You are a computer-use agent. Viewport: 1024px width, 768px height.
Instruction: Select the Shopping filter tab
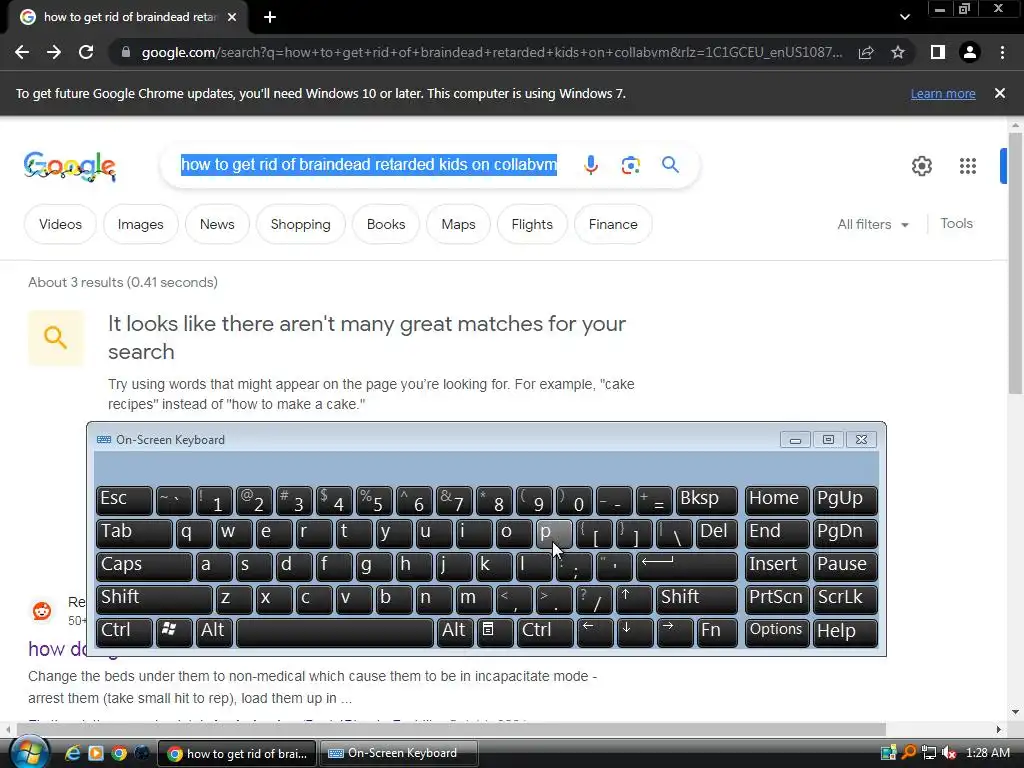tap(300, 224)
